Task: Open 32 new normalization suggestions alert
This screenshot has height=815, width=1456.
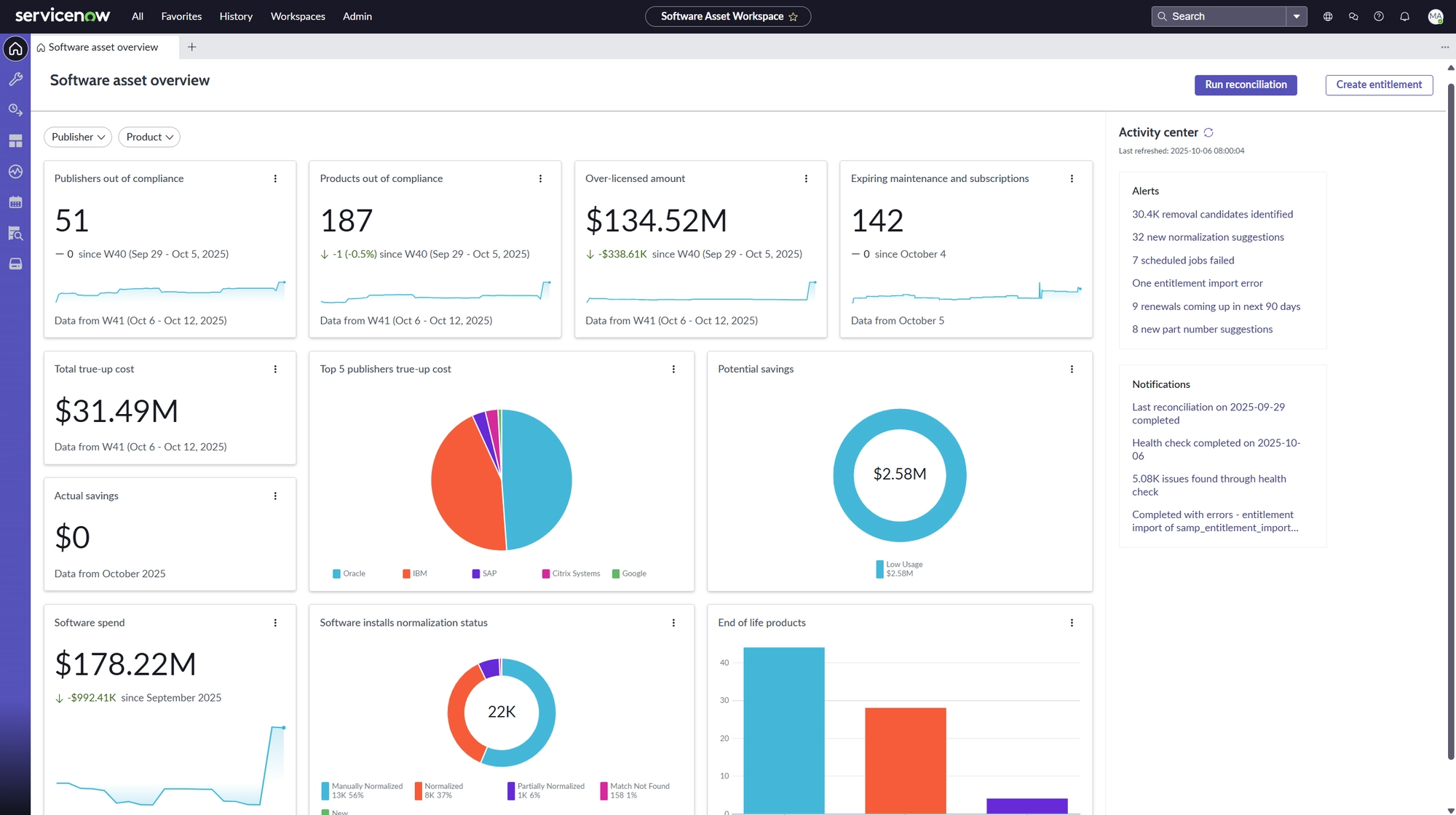Action: point(1208,237)
